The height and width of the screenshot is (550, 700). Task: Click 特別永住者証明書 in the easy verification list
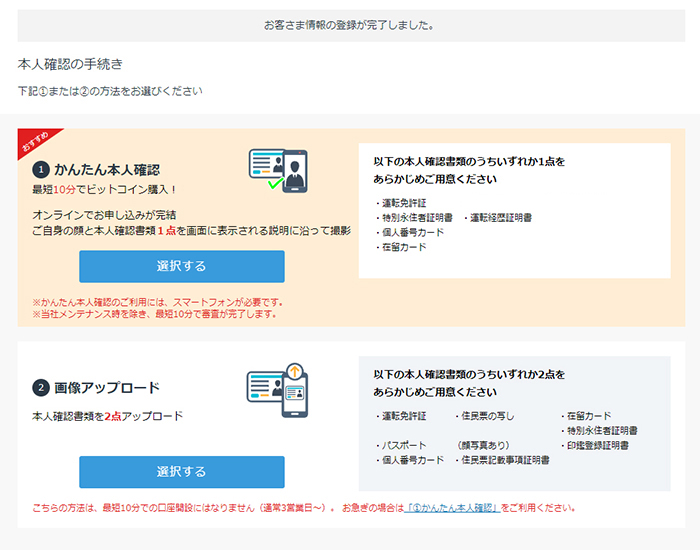416,217
